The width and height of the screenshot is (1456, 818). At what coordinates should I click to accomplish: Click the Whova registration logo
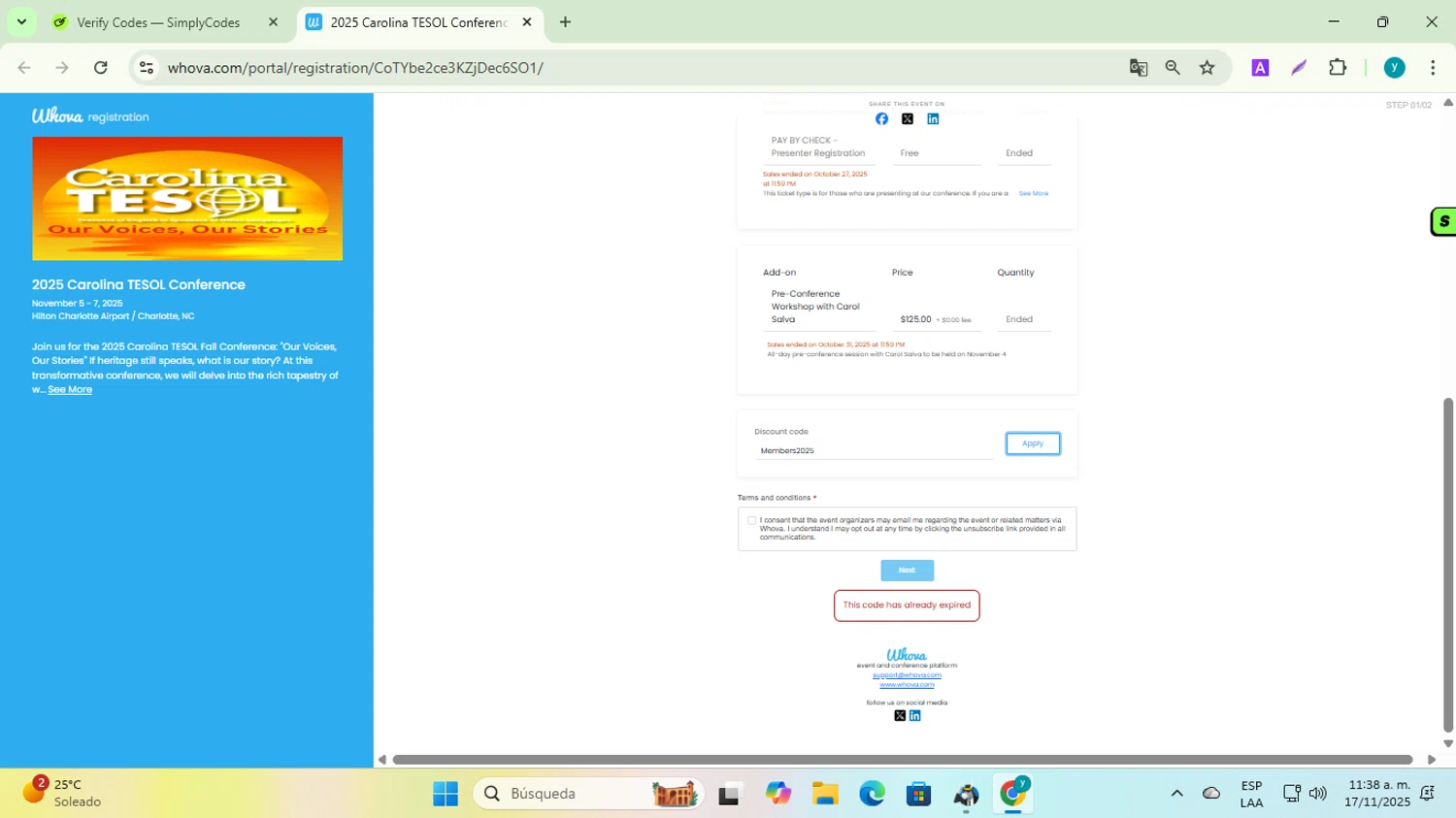tap(90, 116)
